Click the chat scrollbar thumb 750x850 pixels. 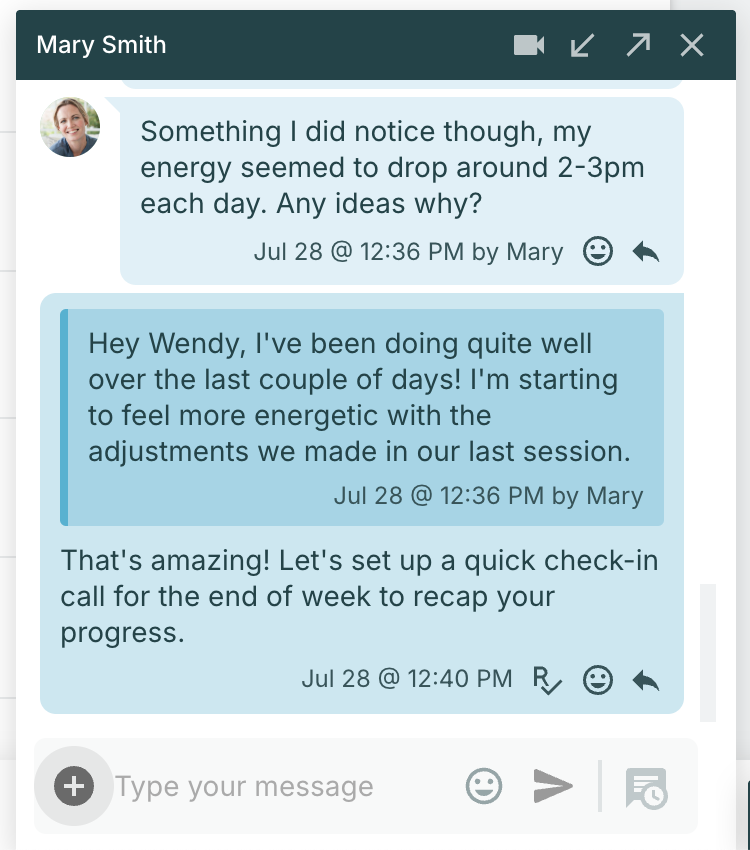point(708,653)
